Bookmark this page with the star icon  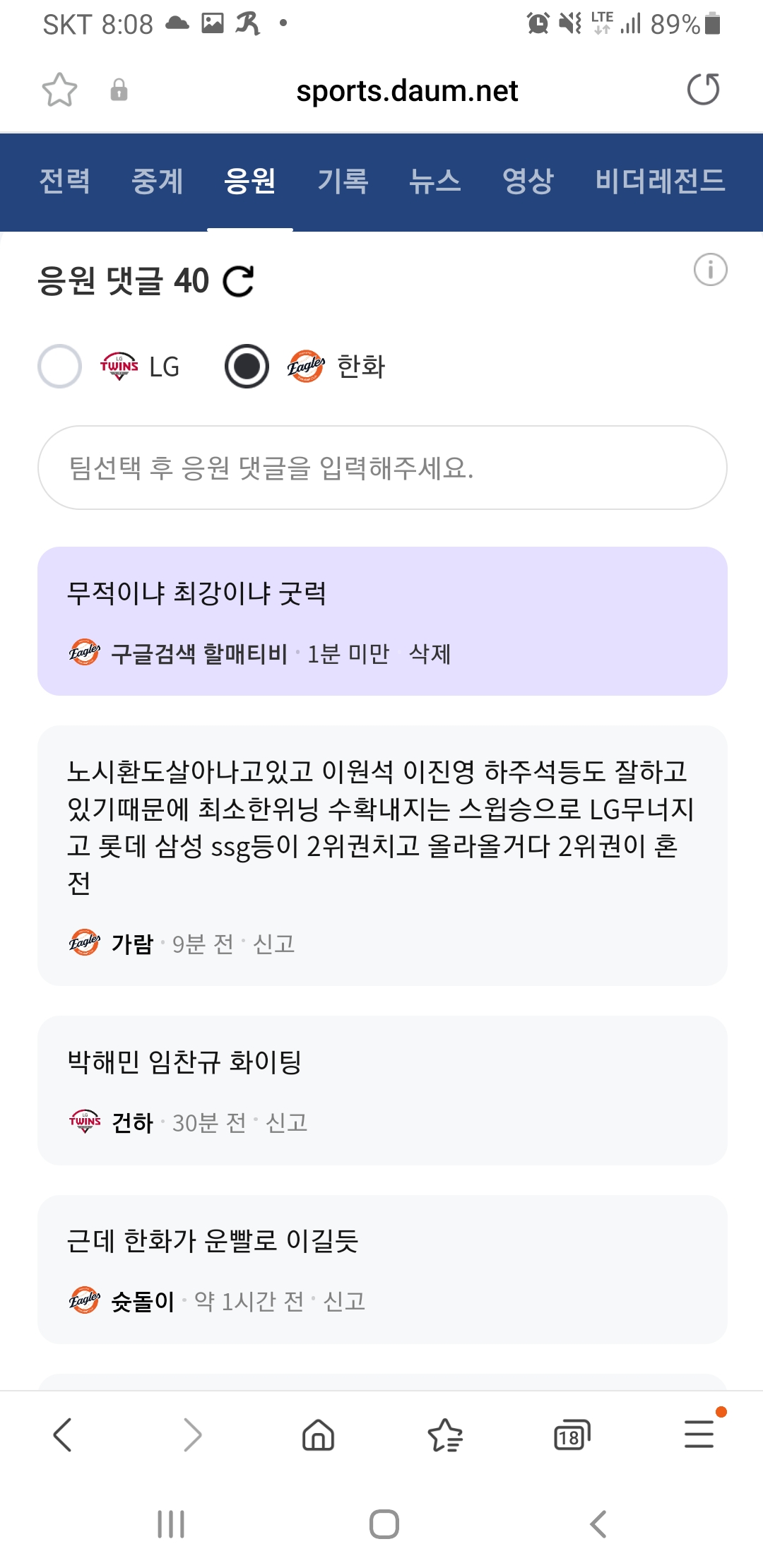pos(59,90)
